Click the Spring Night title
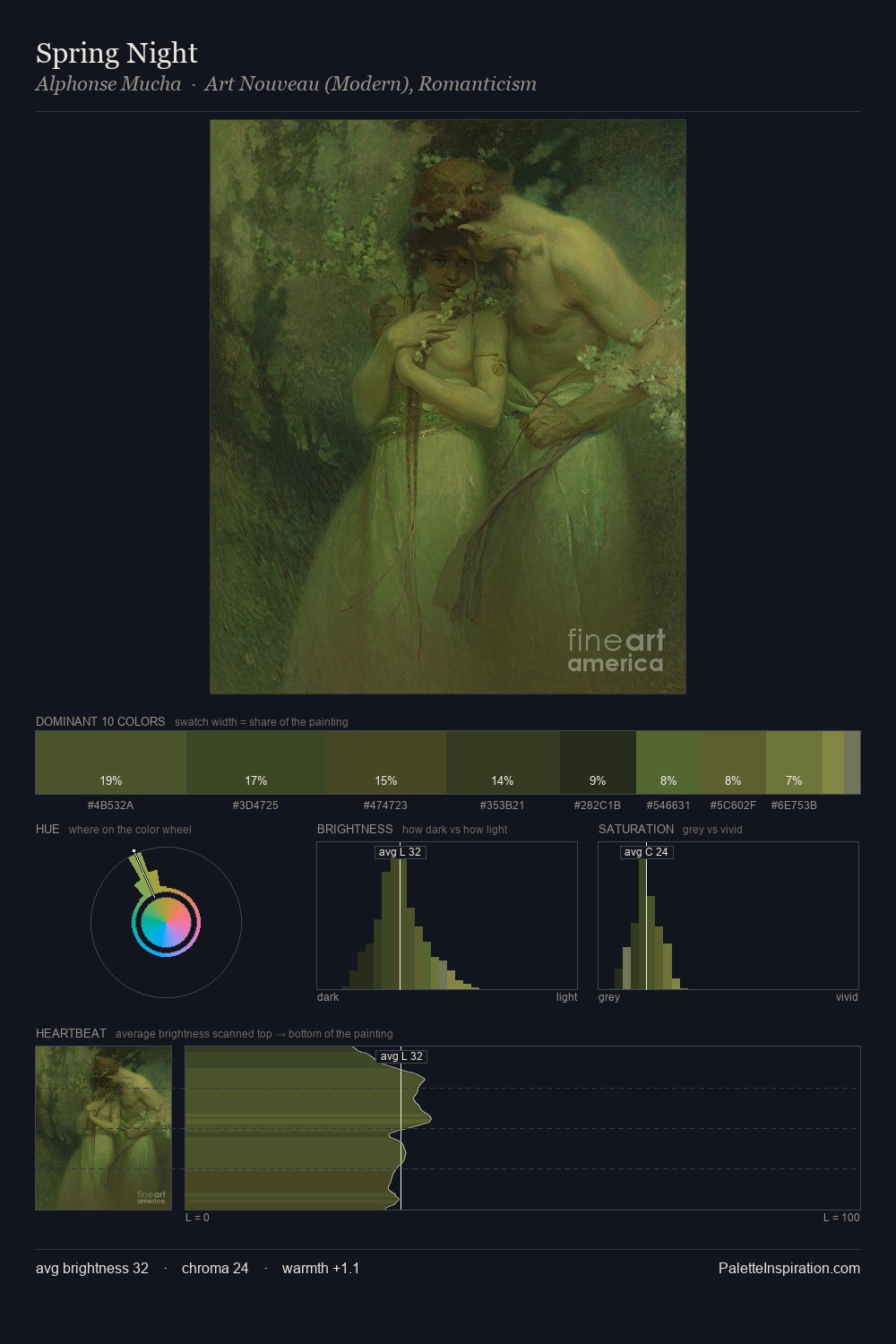Image resolution: width=896 pixels, height=1344 pixels. (116, 54)
